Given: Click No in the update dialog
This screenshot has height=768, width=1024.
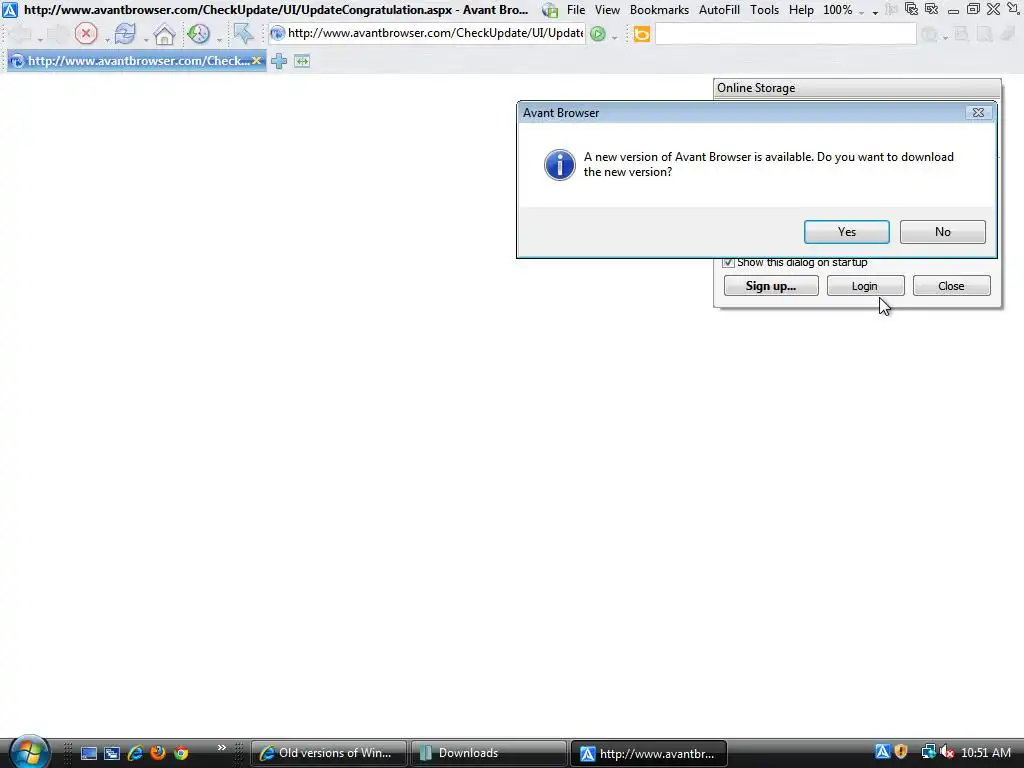Looking at the screenshot, I should (942, 232).
